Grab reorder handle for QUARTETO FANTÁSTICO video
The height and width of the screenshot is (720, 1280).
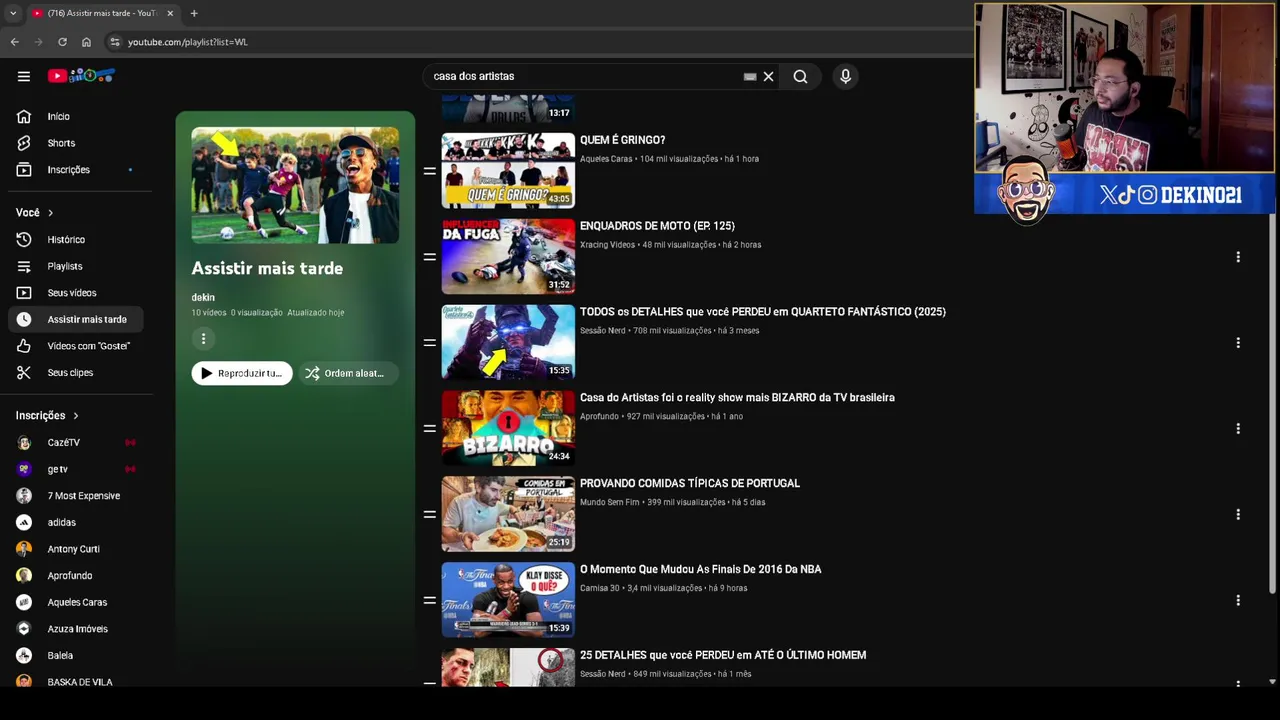pos(429,343)
